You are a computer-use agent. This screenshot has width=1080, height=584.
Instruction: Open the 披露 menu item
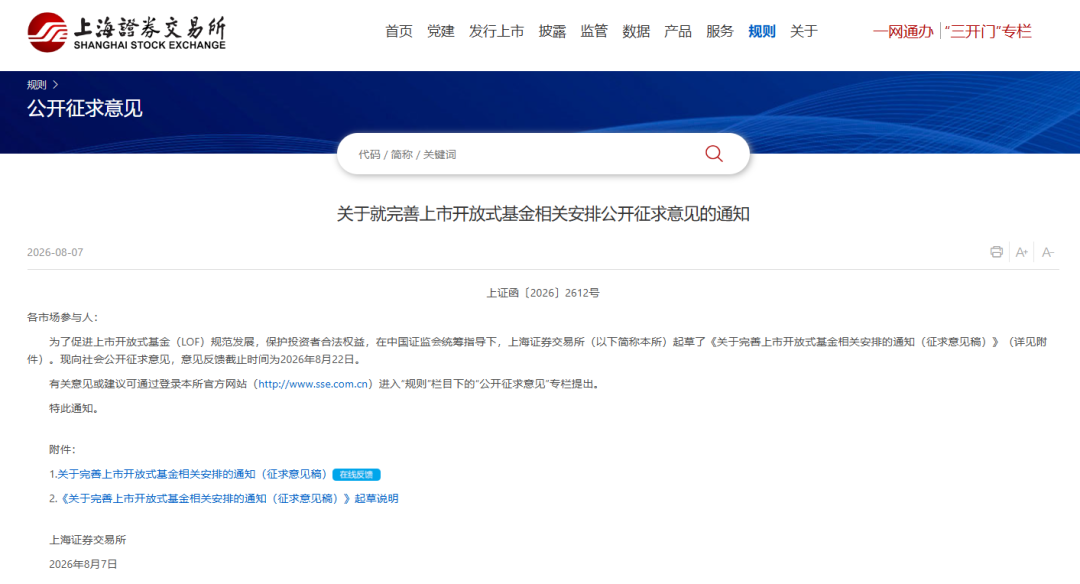coord(552,32)
